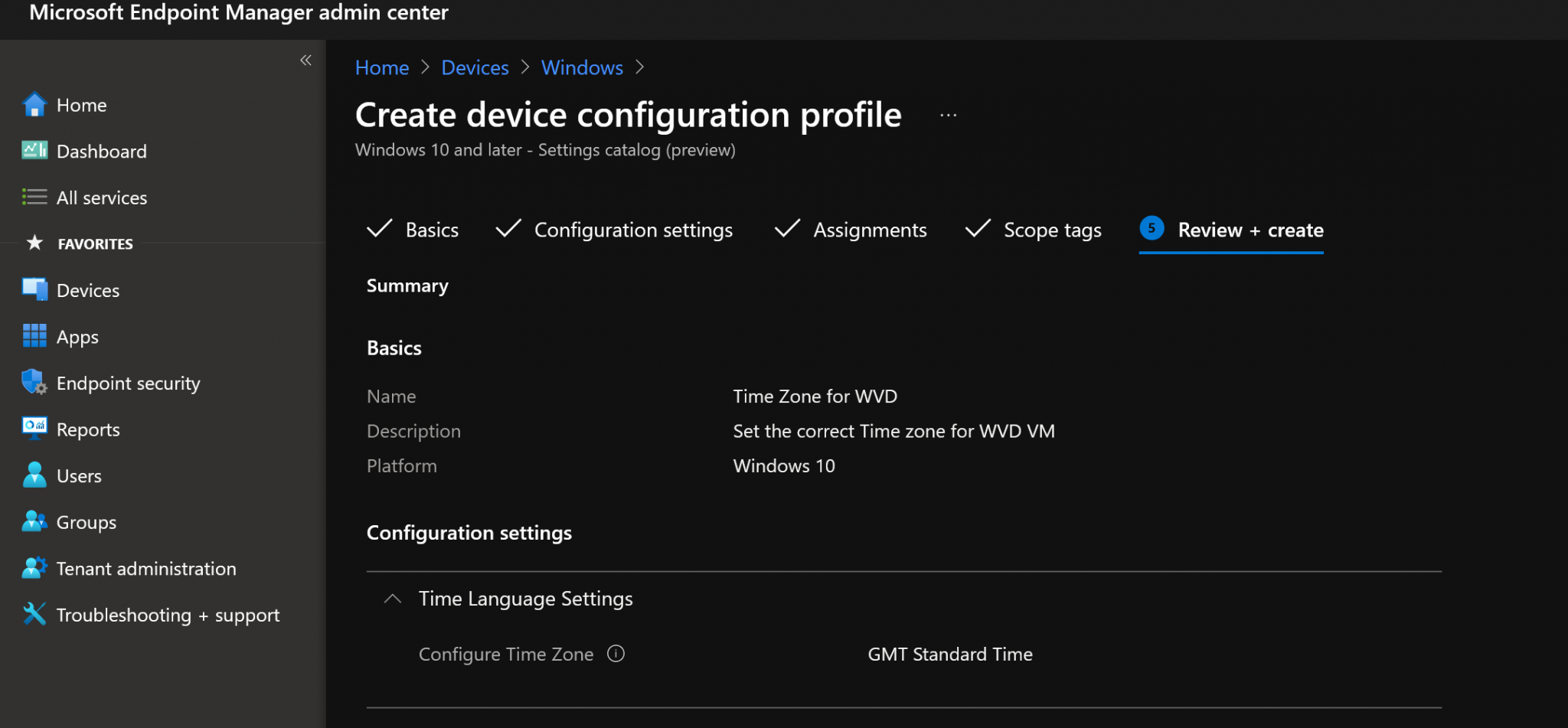The image size is (1568, 728).
Task: Click the info icon beside Configure Time Zone
Action: pyautogui.click(x=616, y=654)
